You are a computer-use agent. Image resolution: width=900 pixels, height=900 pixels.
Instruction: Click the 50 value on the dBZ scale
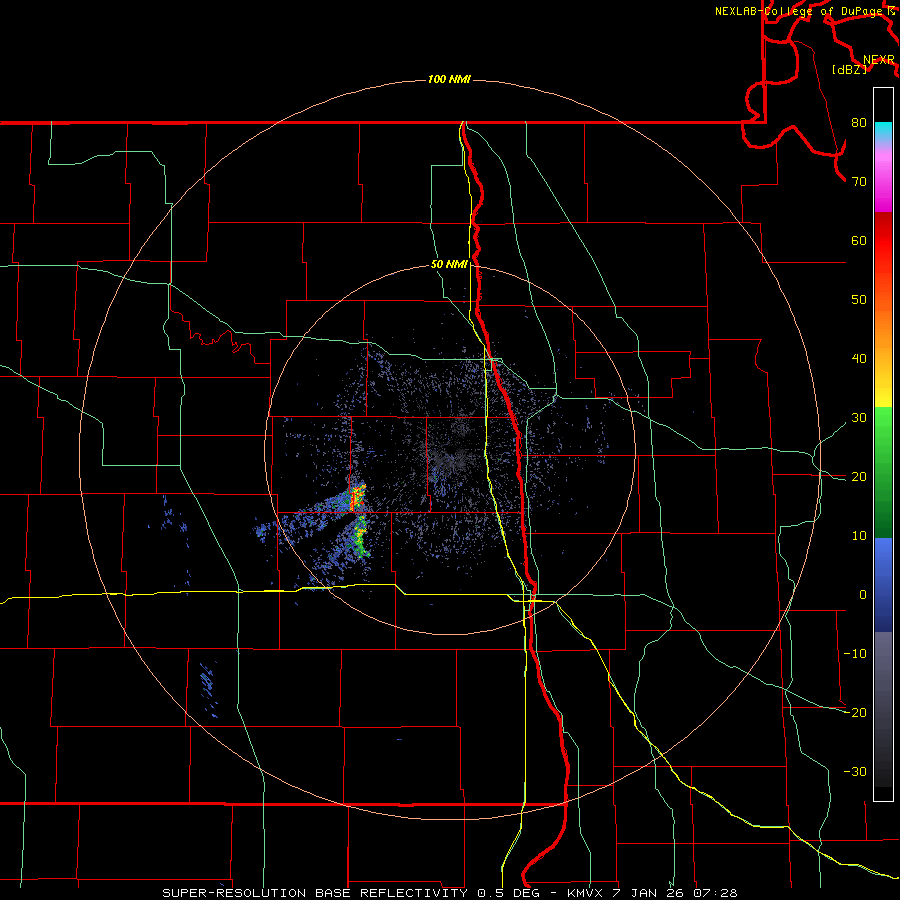859,300
